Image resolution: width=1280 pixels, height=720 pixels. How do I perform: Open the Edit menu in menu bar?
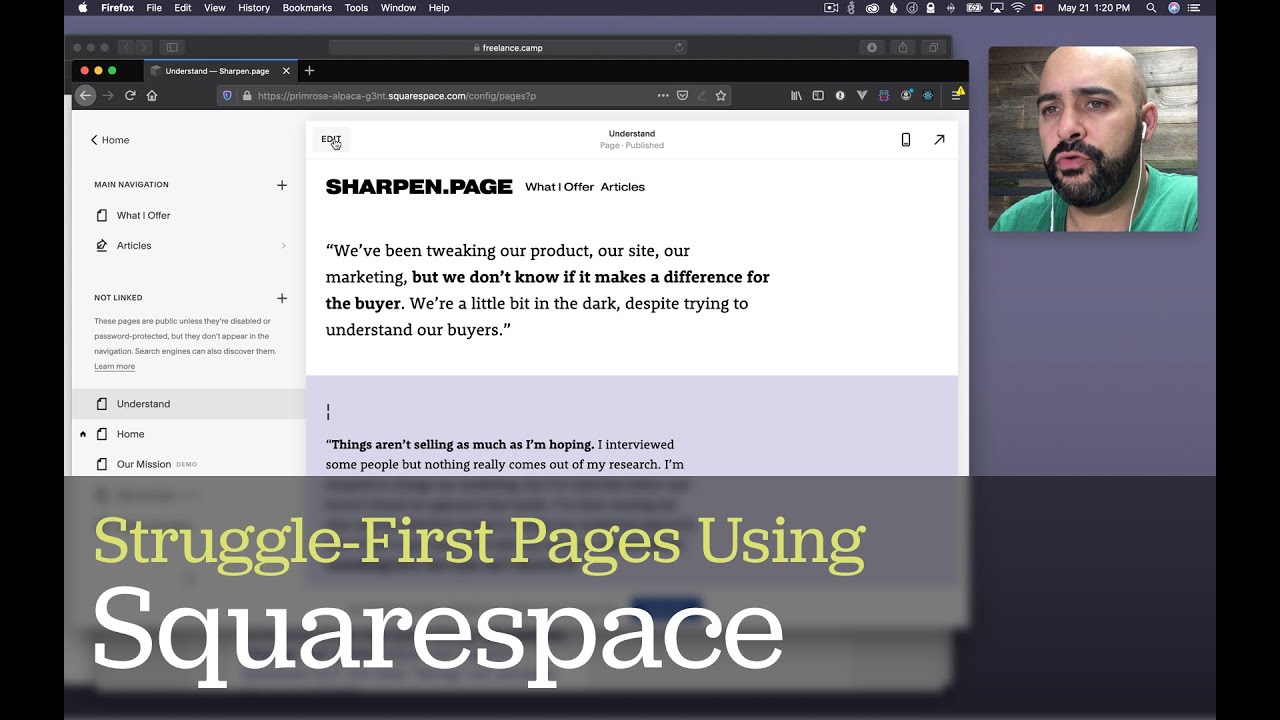183,8
